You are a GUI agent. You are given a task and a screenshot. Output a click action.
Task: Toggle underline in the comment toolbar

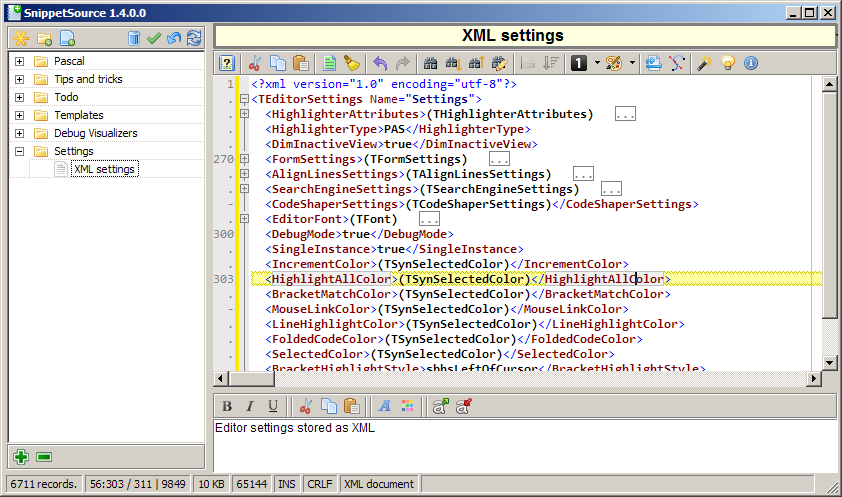click(x=273, y=406)
